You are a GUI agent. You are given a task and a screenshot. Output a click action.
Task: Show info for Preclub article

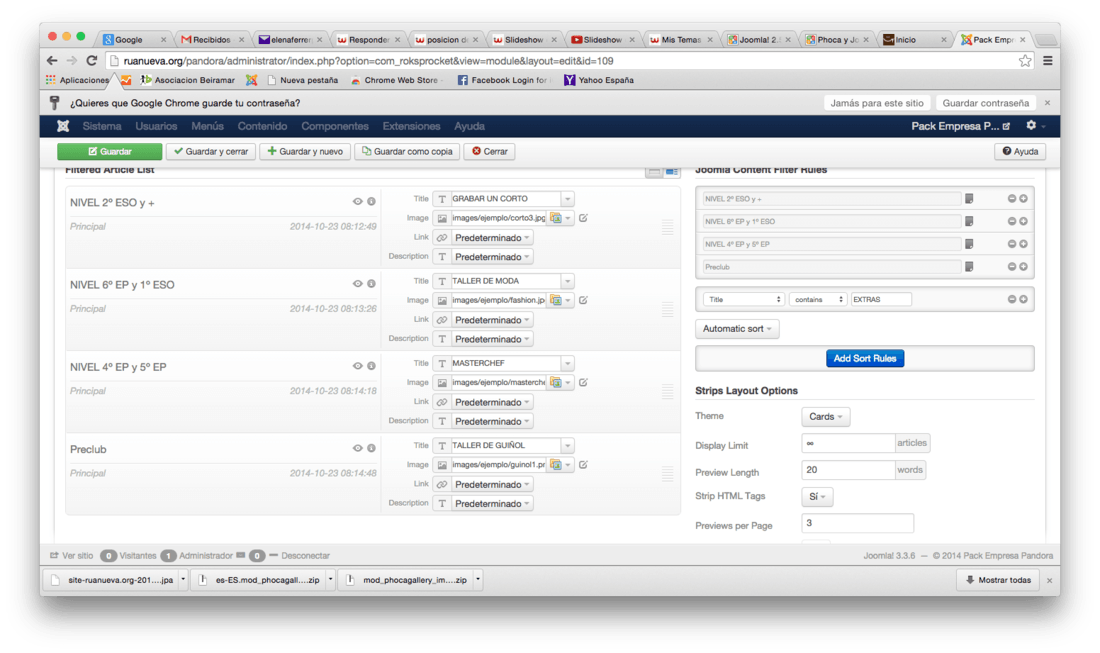(x=371, y=447)
